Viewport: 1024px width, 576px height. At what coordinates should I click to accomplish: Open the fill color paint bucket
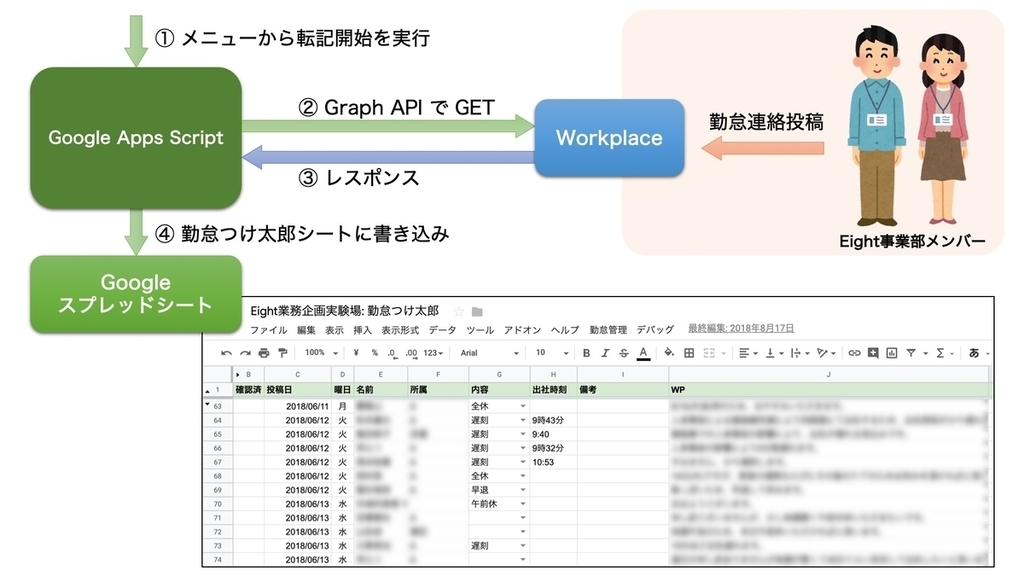pyautogui.click(x=669, y=353)
